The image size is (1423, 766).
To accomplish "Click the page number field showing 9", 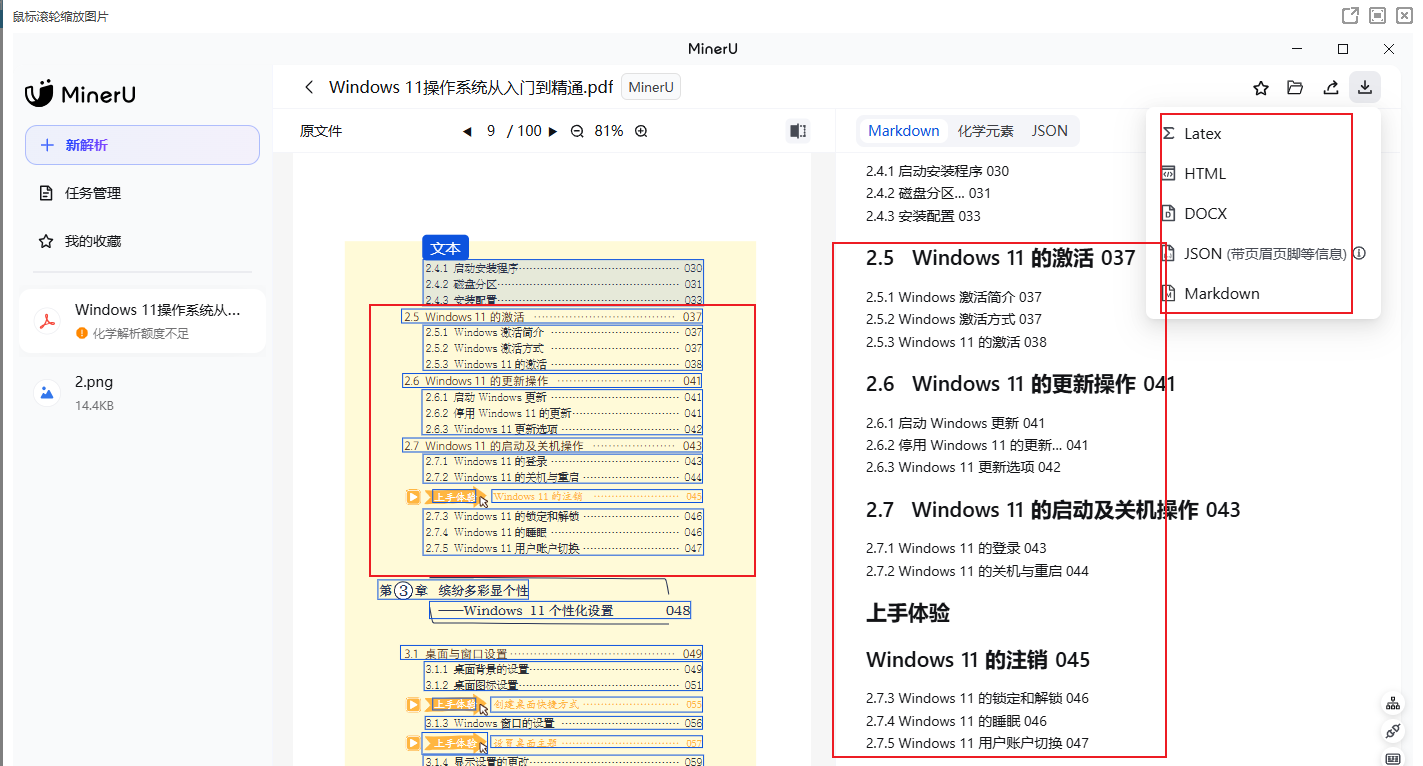I will (x=491, y=131).
